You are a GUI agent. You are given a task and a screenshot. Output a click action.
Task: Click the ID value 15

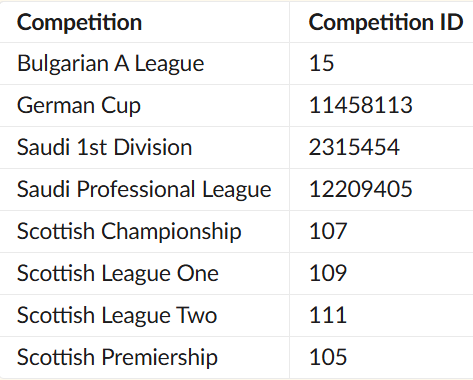pyautogui.click(x=321, y=63)
